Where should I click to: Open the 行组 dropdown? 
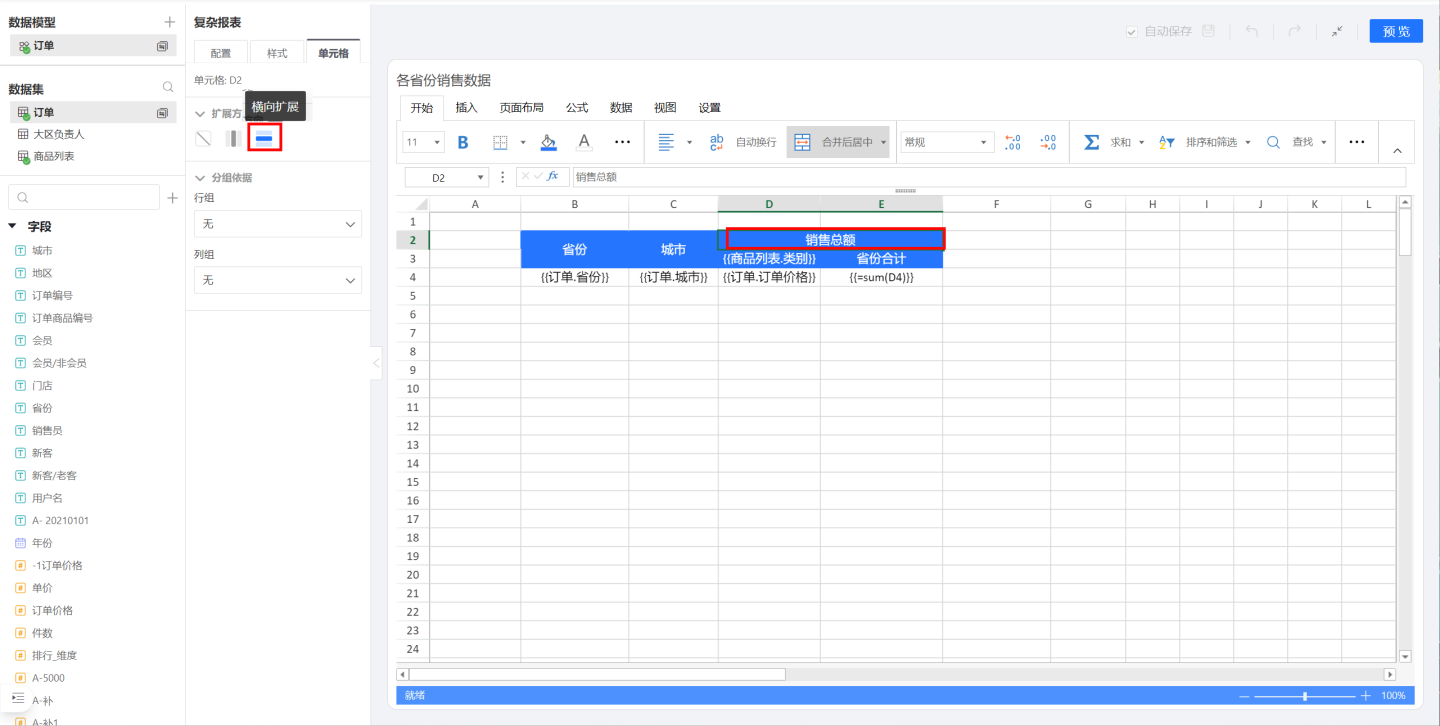click(x=277, y=224)
